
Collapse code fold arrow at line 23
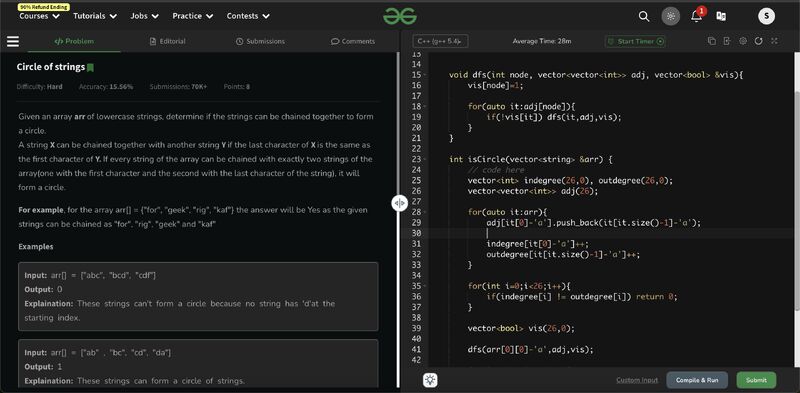click(425, 159)
